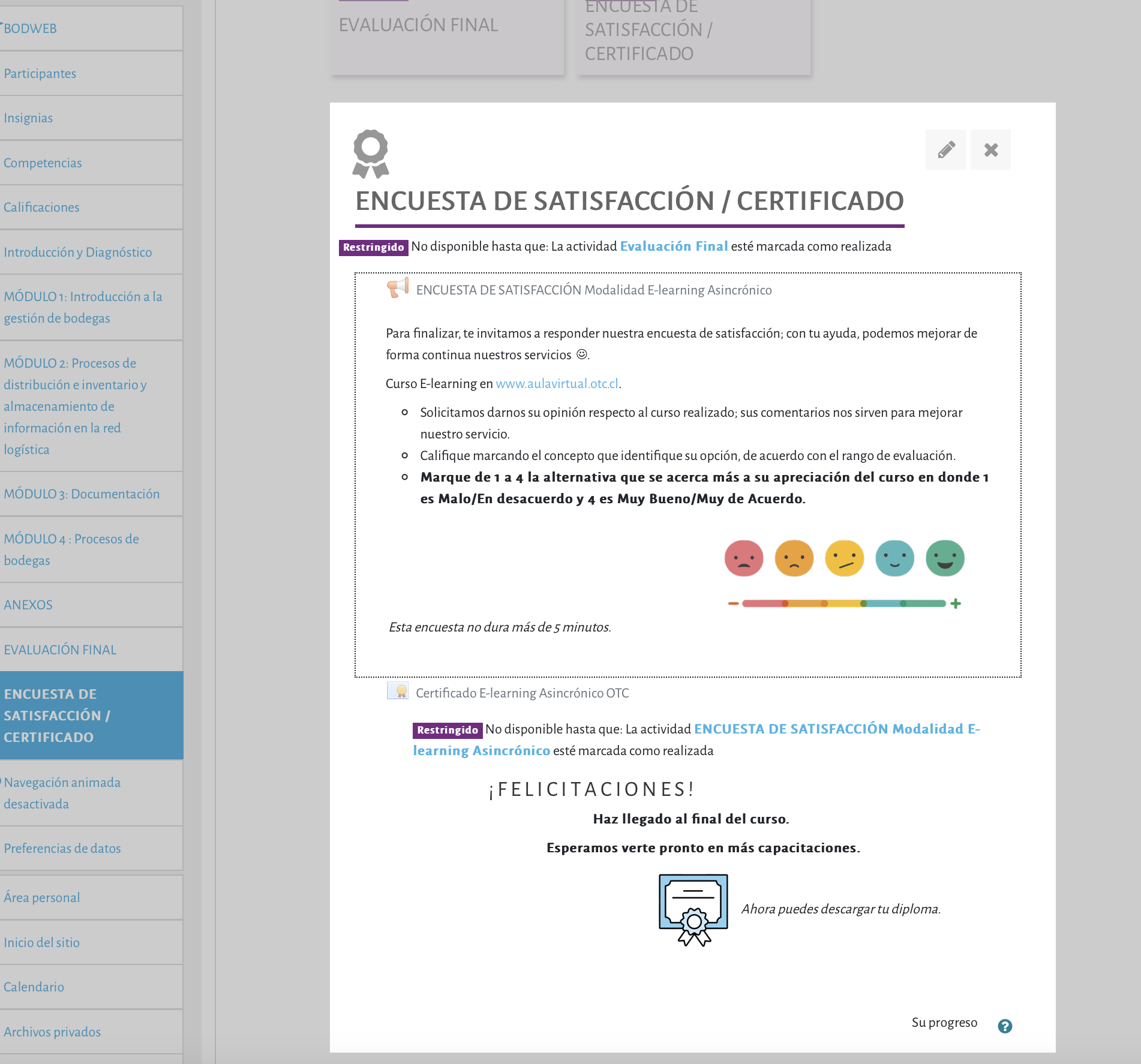
Task: Click the certificate activity icon
Action: 398,691
